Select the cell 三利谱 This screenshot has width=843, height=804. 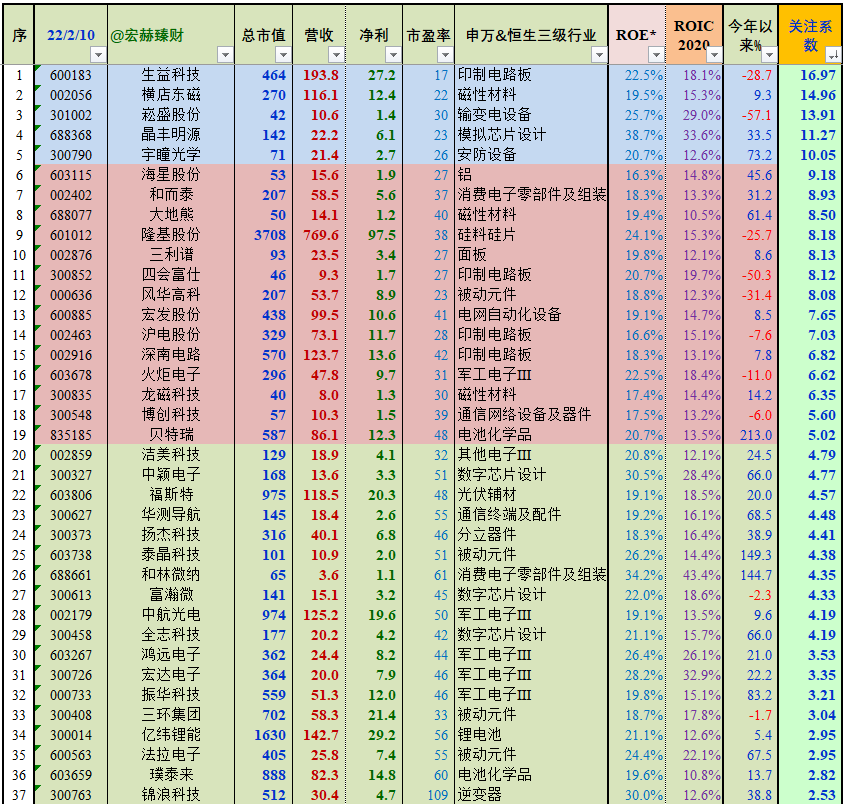(171, 255)
